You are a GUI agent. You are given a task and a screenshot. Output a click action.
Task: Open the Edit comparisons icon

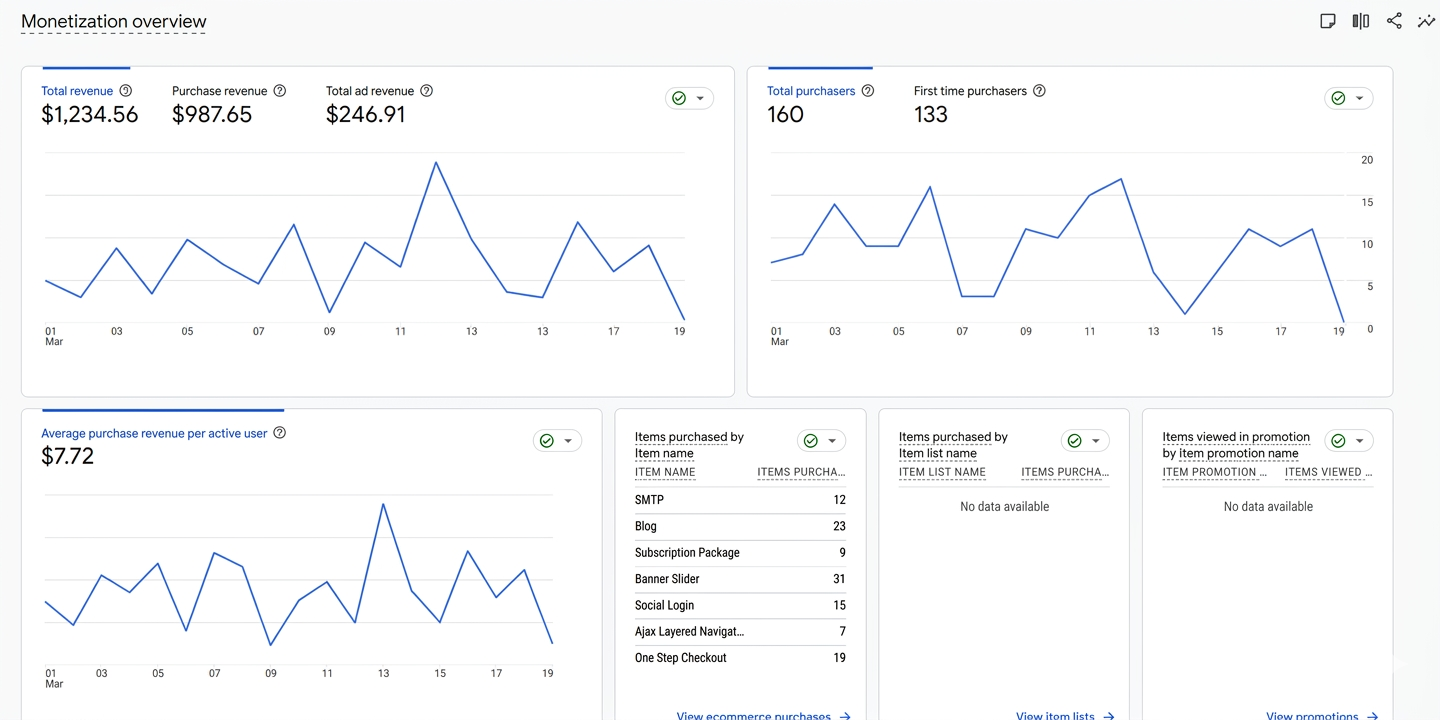(1360, 20)
